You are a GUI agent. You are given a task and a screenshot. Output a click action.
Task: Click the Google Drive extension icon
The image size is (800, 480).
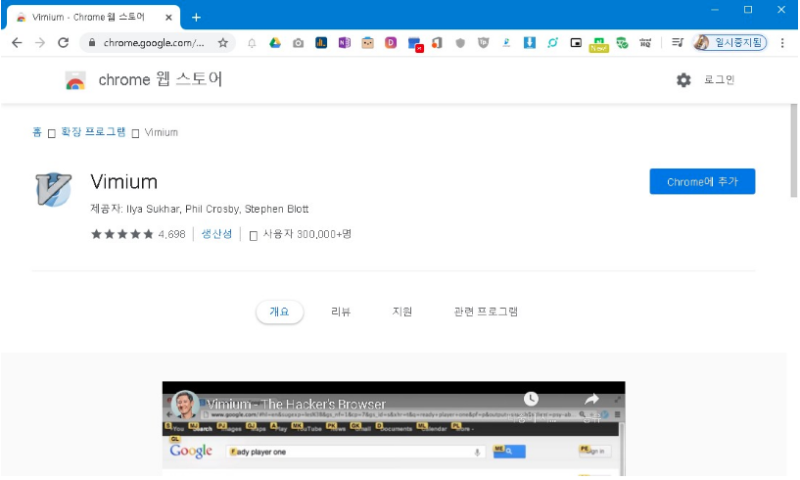tap(275, 43)
